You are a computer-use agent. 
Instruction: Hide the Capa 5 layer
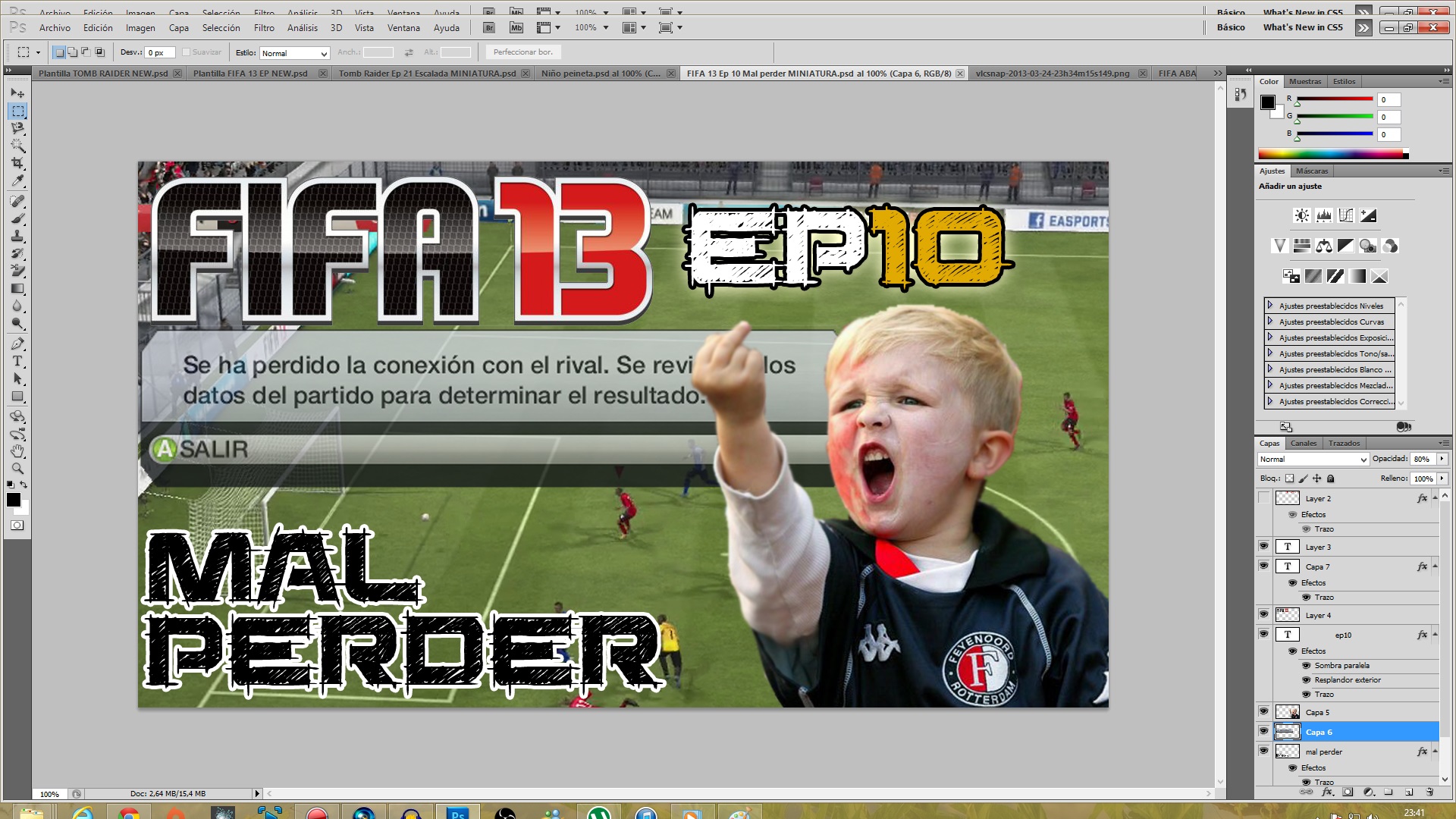(x=1263, y=712)
